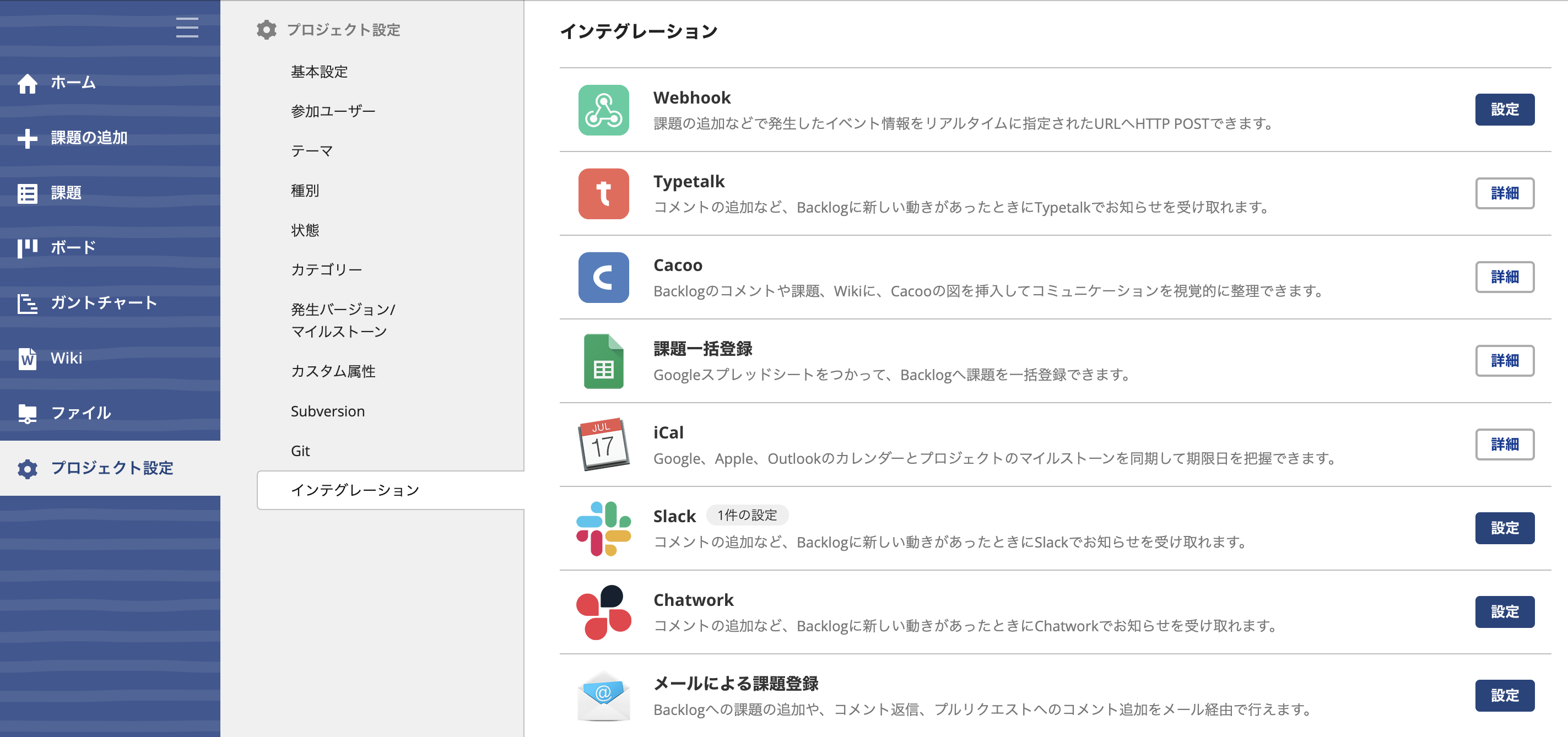Click 設定 button for Webhook
Image resolution: width=1568 pixels, height=737 pixels.
click(1505, 110)
